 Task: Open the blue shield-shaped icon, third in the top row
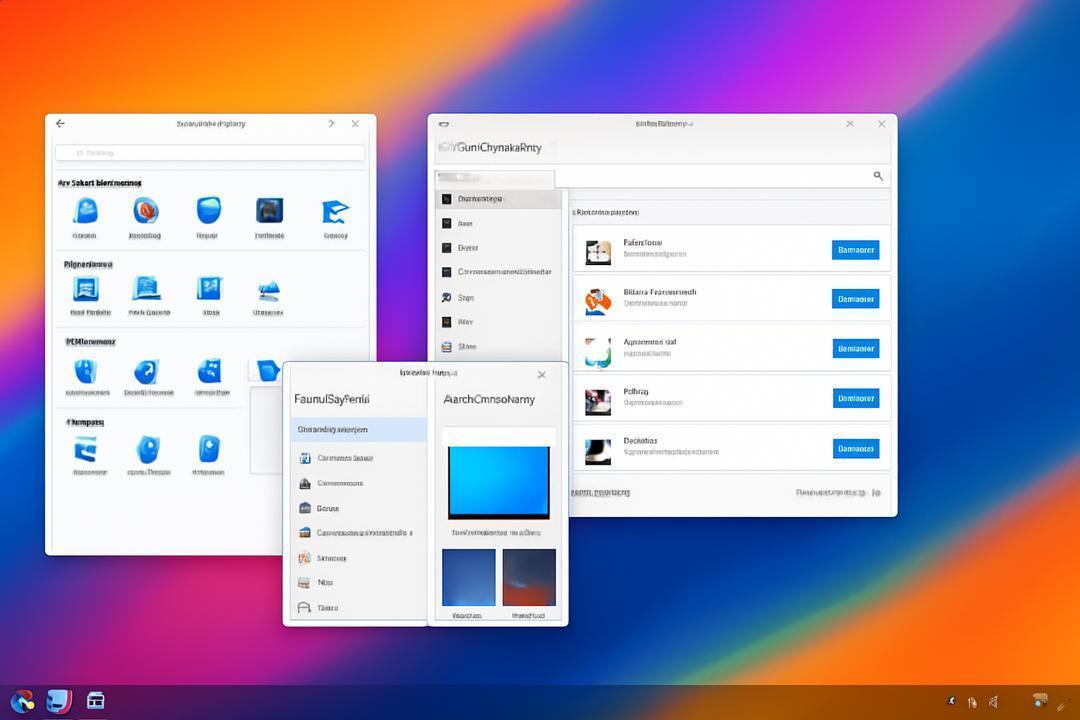tap(209, 210)
